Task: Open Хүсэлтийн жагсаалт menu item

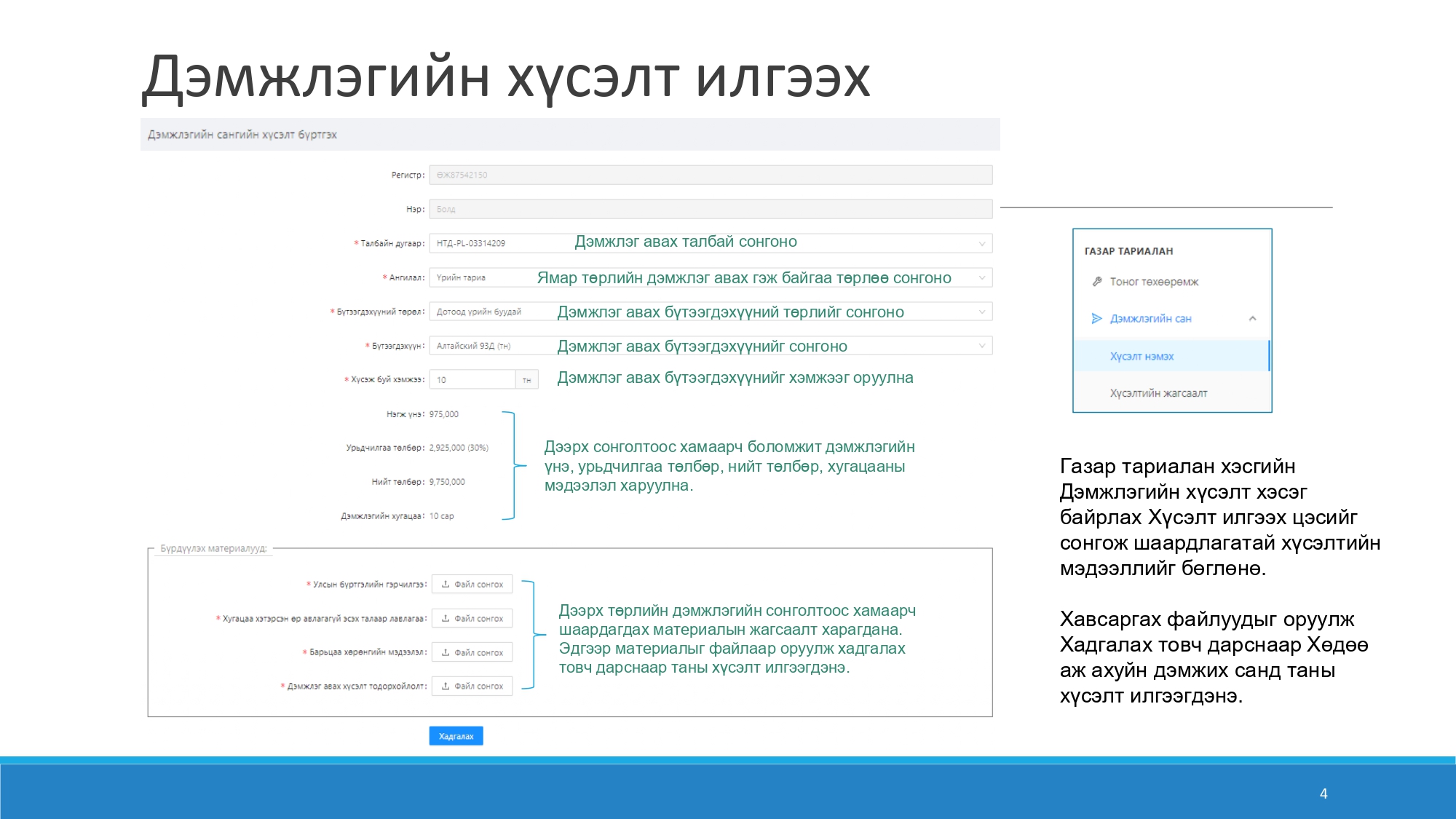Action: tap(1158, 393)
